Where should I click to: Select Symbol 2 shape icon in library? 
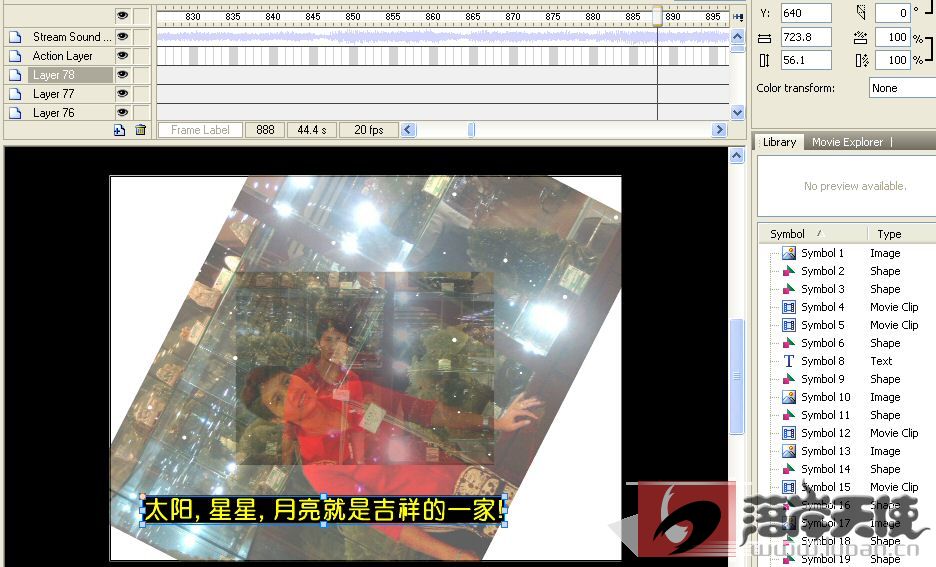[789, 271]
